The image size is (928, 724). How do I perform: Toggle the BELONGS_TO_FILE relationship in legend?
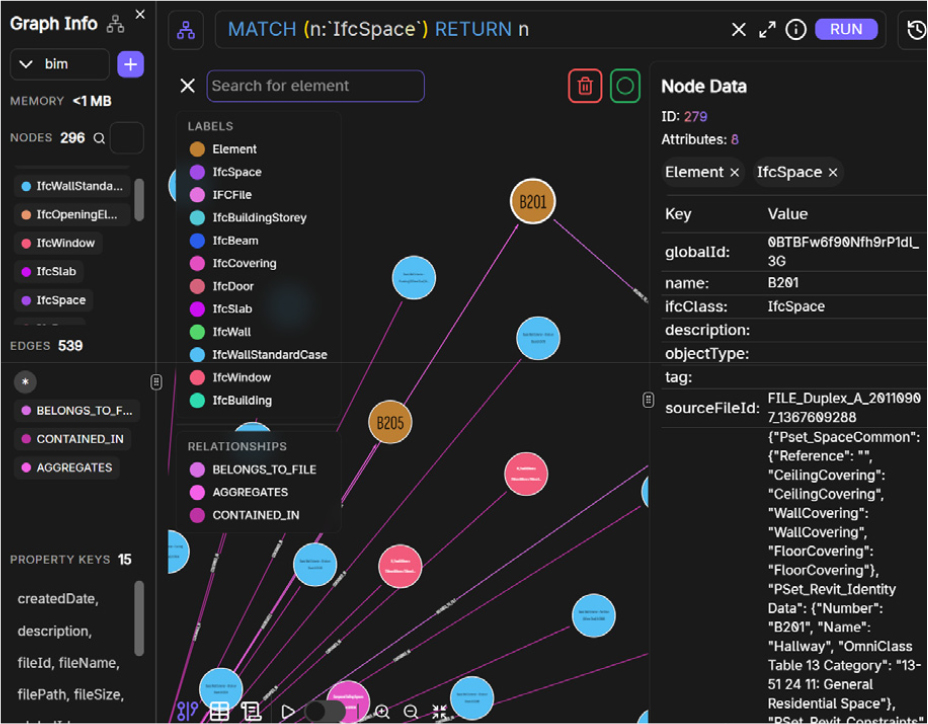pos(253,469)
